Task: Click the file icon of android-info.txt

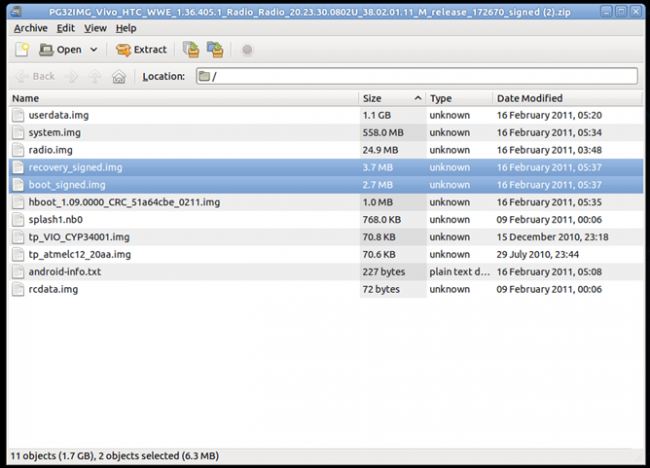Action: coord(18,272)
